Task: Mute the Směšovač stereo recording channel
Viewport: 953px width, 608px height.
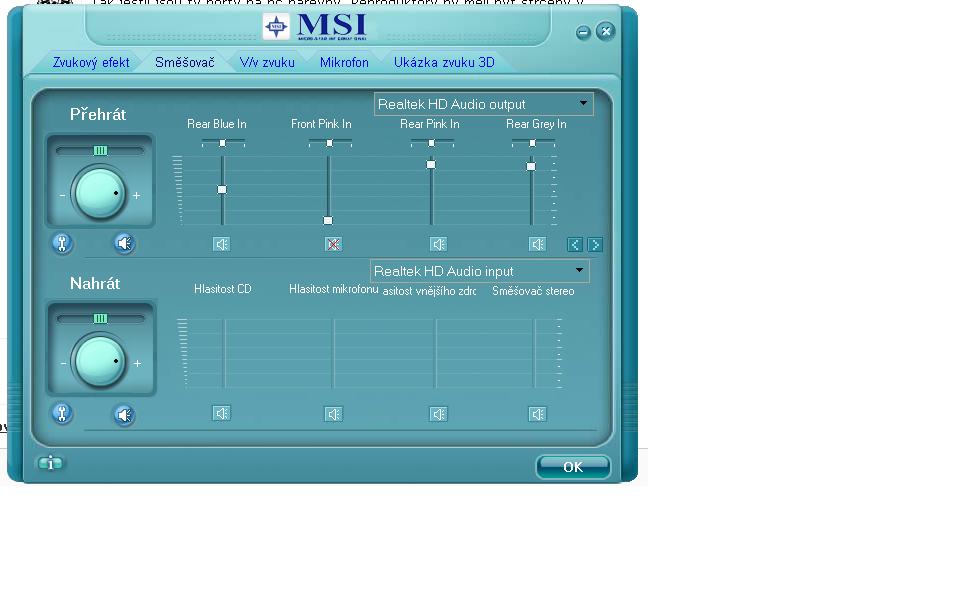Action: [x=537, y=415]
